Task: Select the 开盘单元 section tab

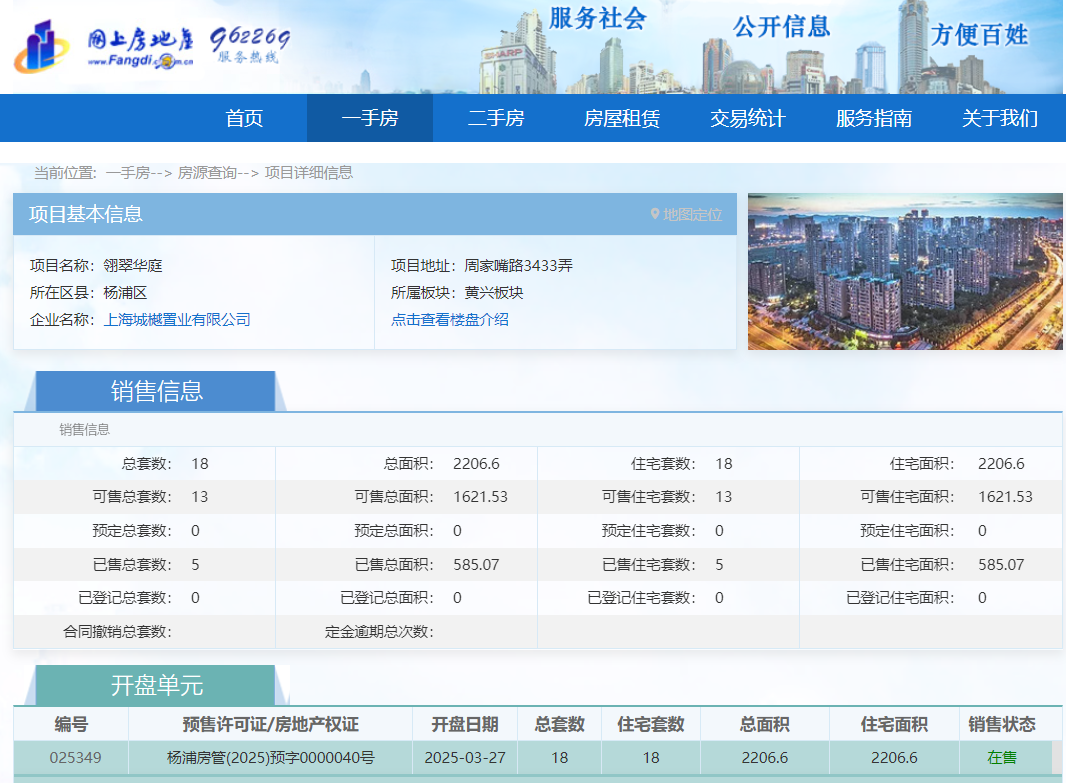Action: point(156,685)
